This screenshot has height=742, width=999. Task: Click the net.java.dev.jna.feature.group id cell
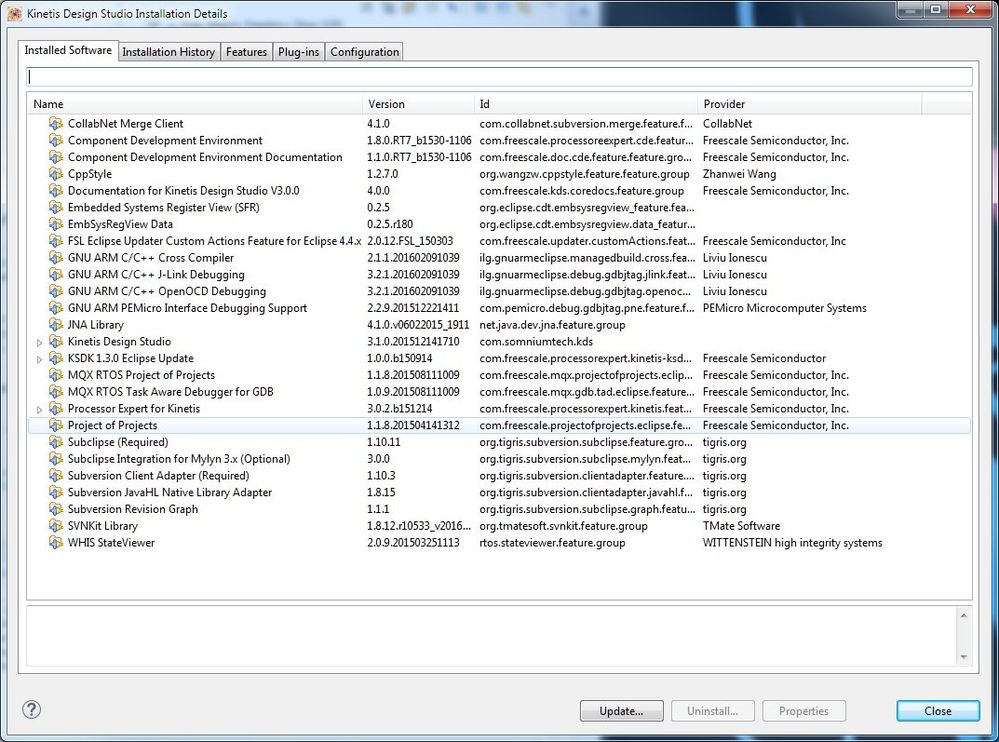click(x=552, y=325)
